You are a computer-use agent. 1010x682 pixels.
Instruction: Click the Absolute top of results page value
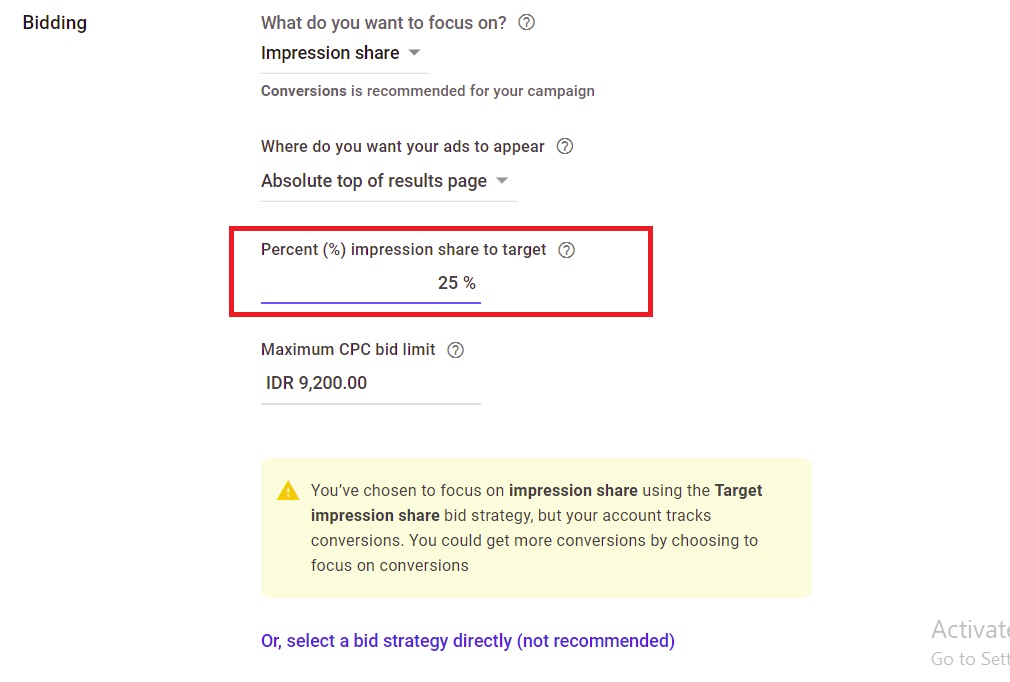(x=374, y=181)
